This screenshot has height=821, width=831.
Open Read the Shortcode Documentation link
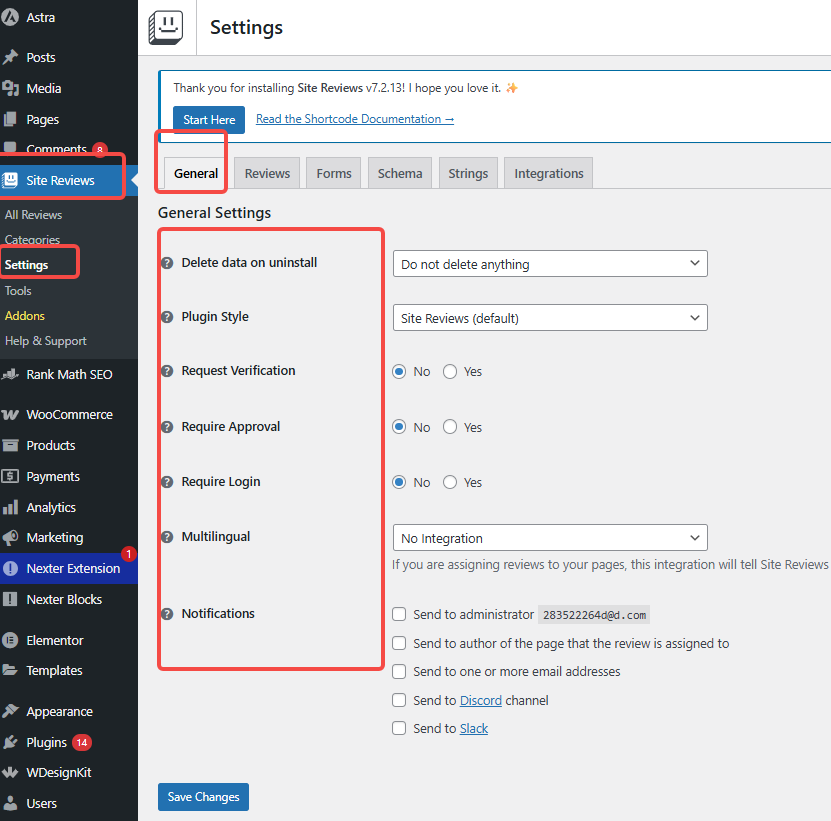354,119
